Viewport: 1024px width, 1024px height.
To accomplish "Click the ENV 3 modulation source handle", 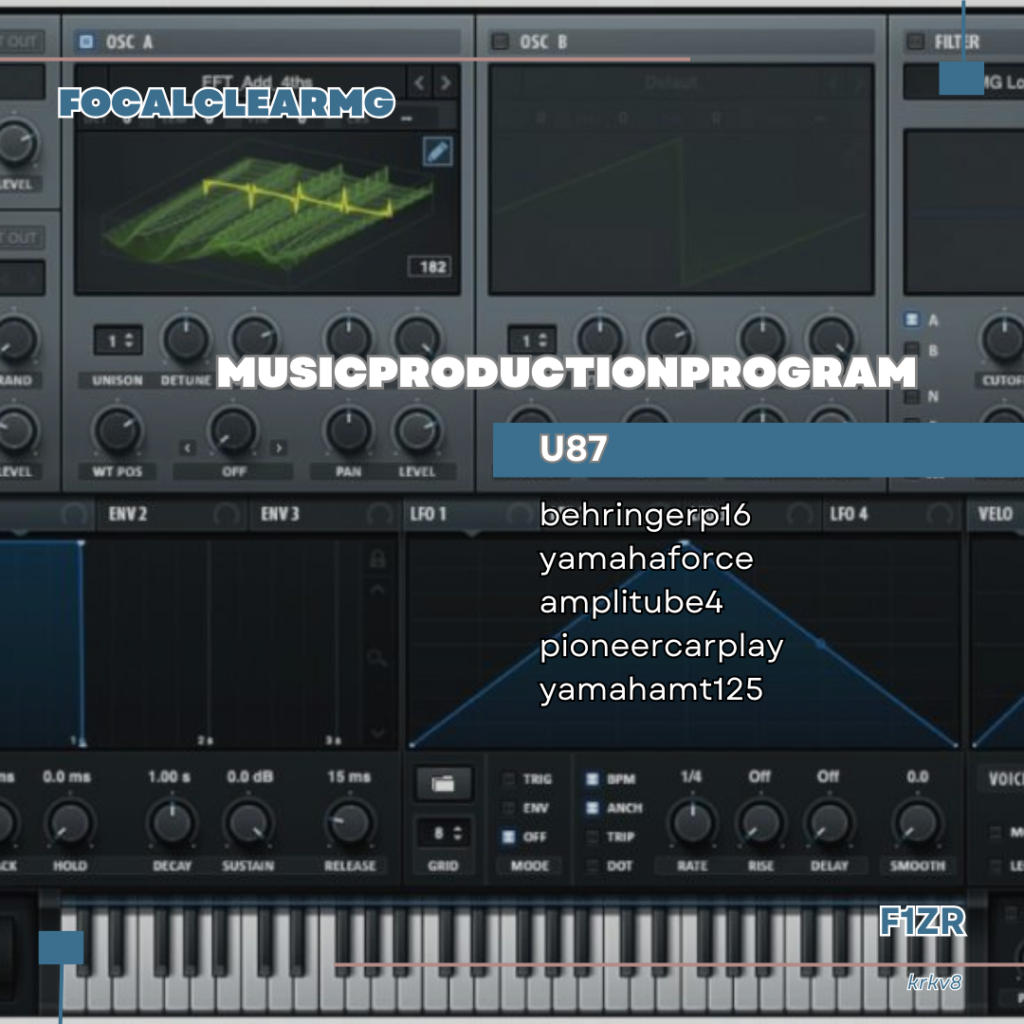I will tap(379, 515).
